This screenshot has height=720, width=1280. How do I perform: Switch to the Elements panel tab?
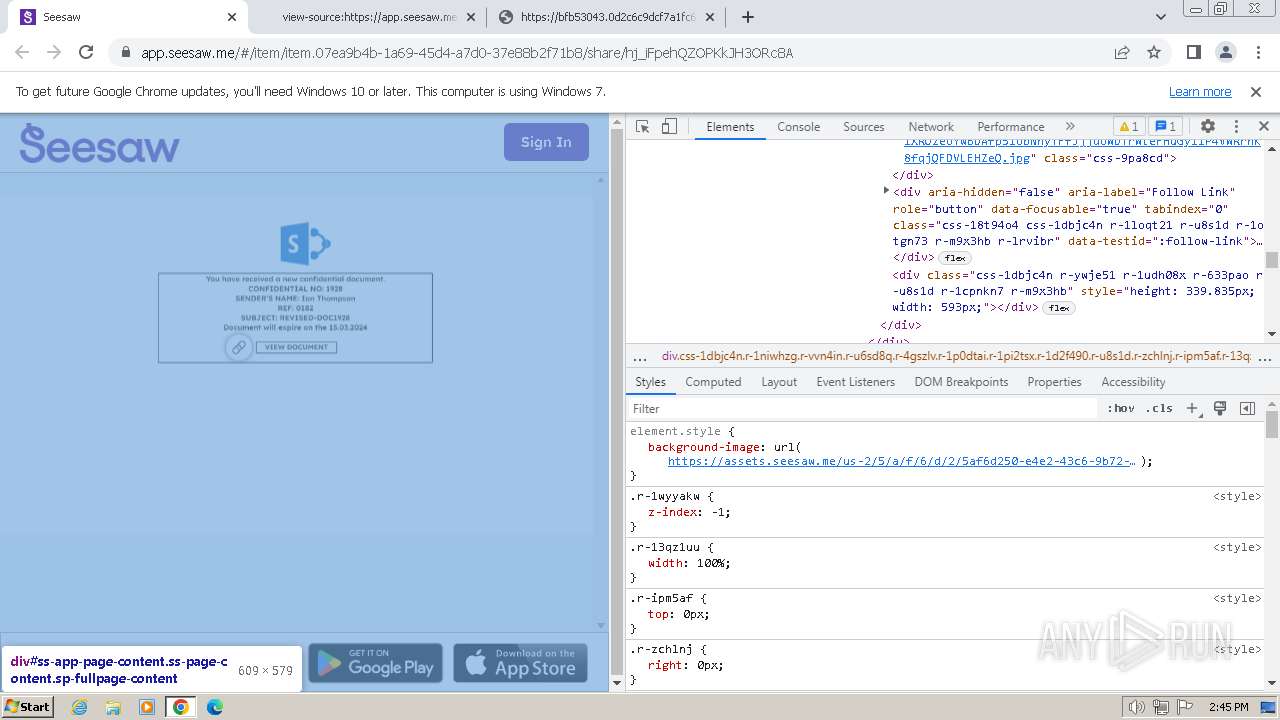[x=730, y=127]
